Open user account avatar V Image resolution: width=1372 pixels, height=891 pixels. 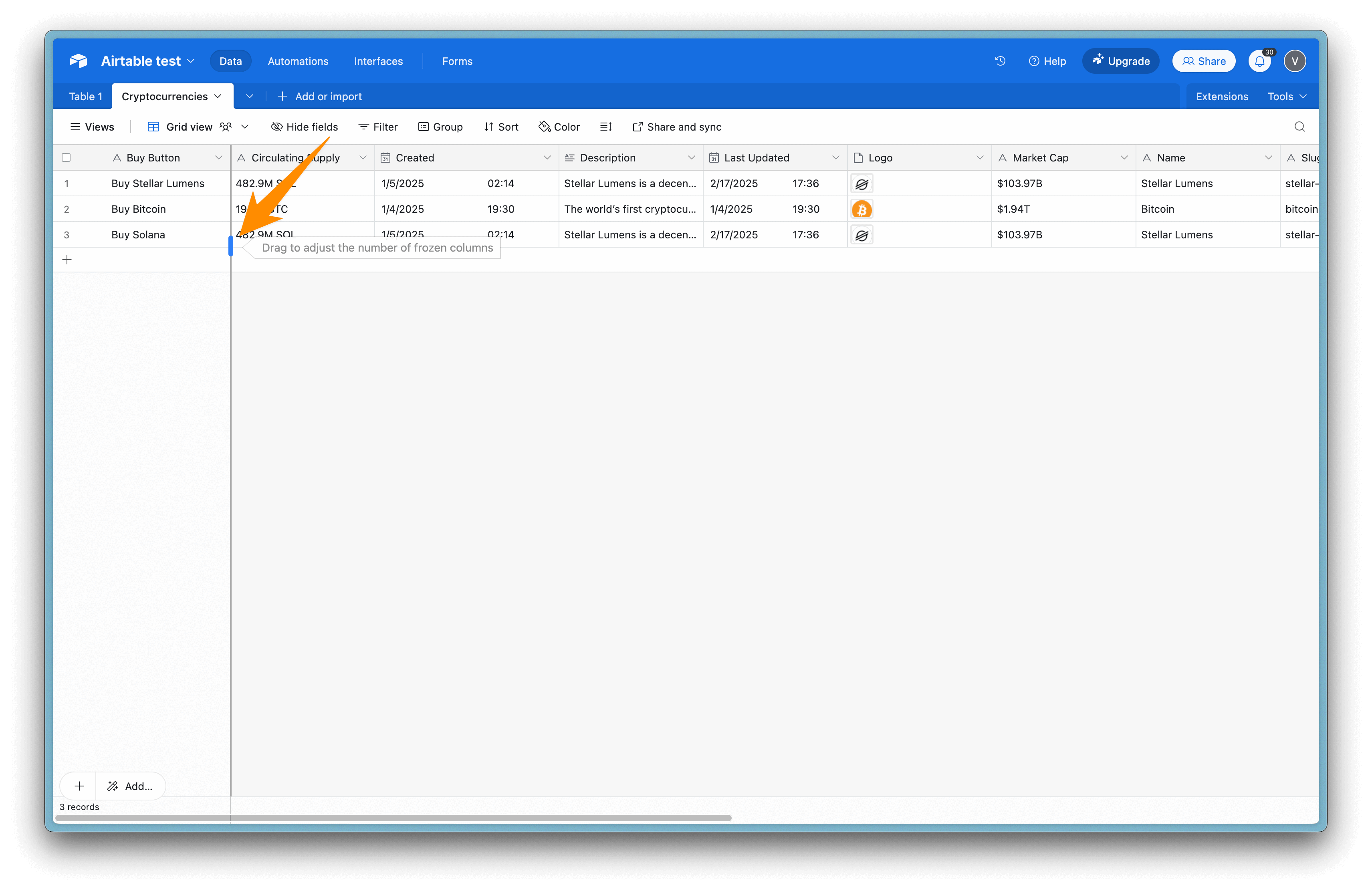[1295, 61]
